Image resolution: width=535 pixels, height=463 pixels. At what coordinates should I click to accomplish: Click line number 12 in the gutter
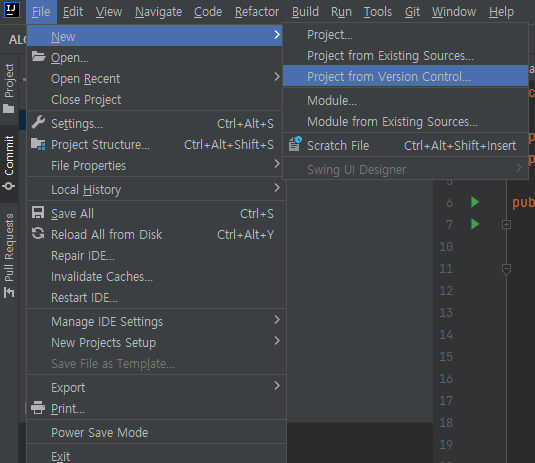tap(446, 291)
